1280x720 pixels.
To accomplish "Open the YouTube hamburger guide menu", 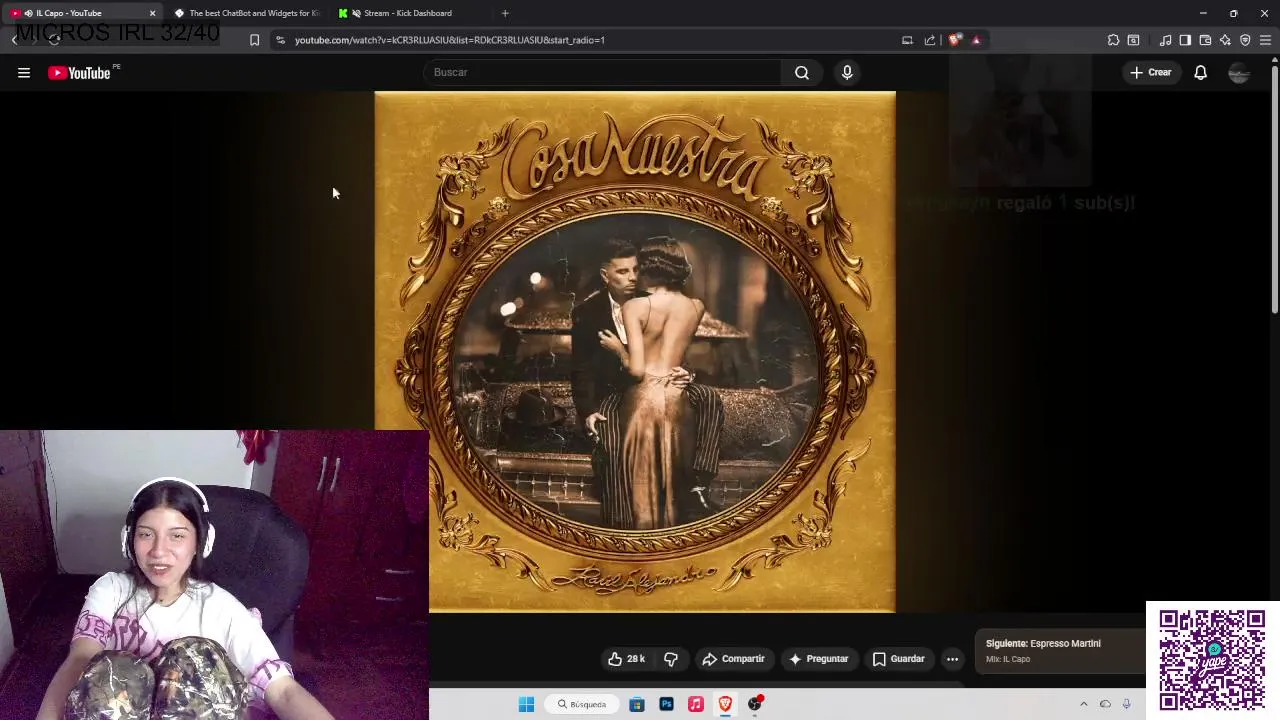I will point(24,72).
